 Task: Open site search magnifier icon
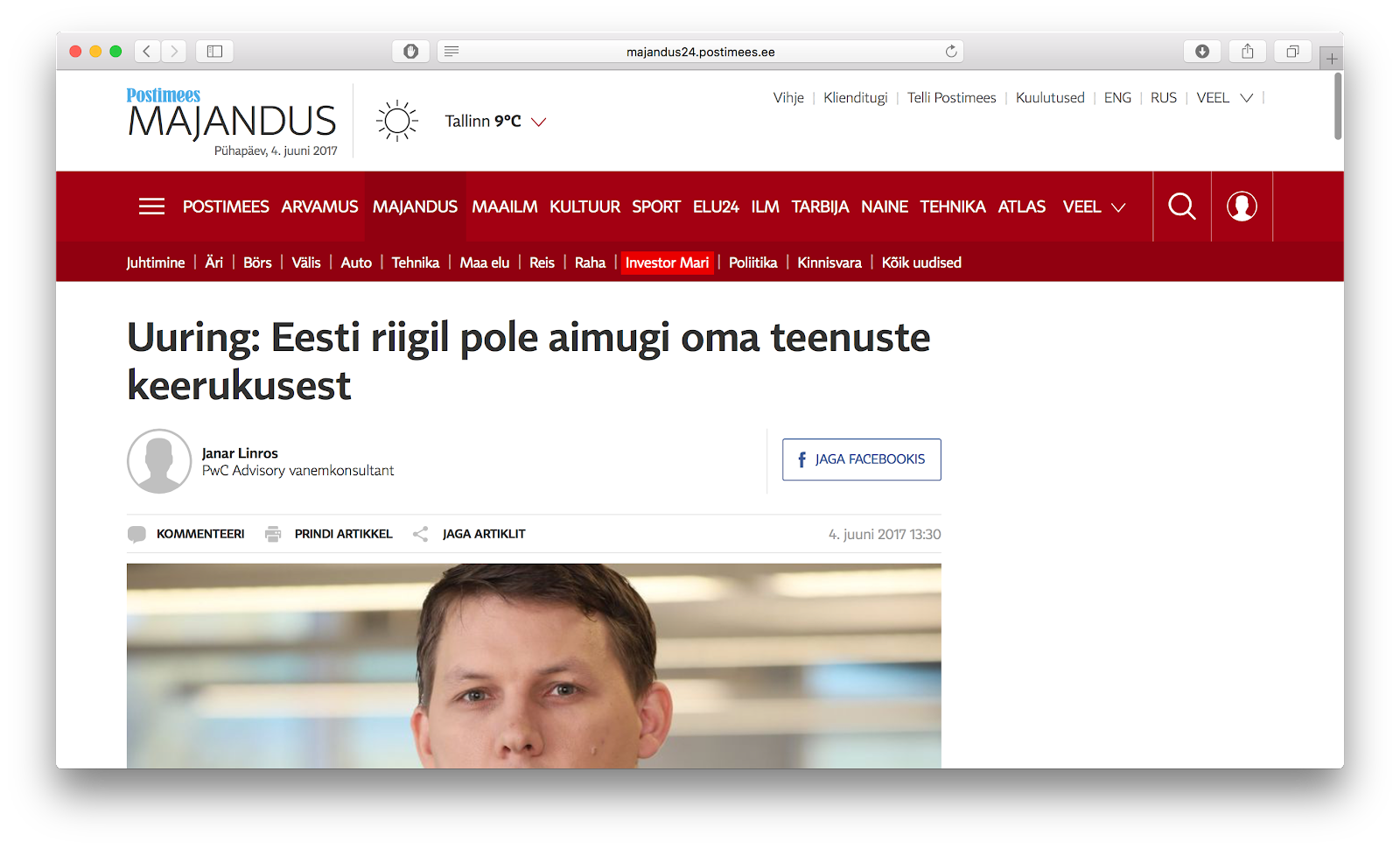tap(1182, 207)
